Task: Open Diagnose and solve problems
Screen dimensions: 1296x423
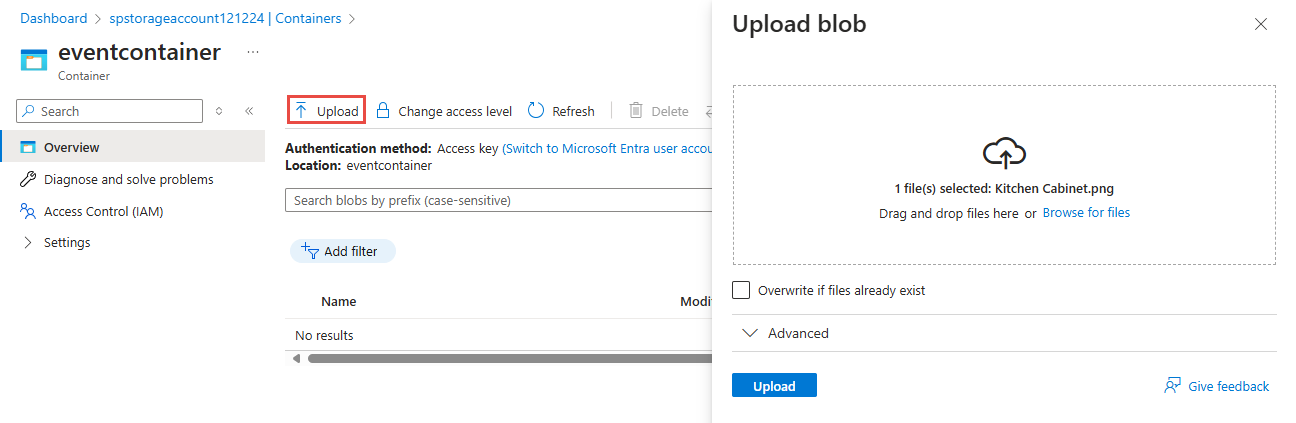Action: [128, 179]
